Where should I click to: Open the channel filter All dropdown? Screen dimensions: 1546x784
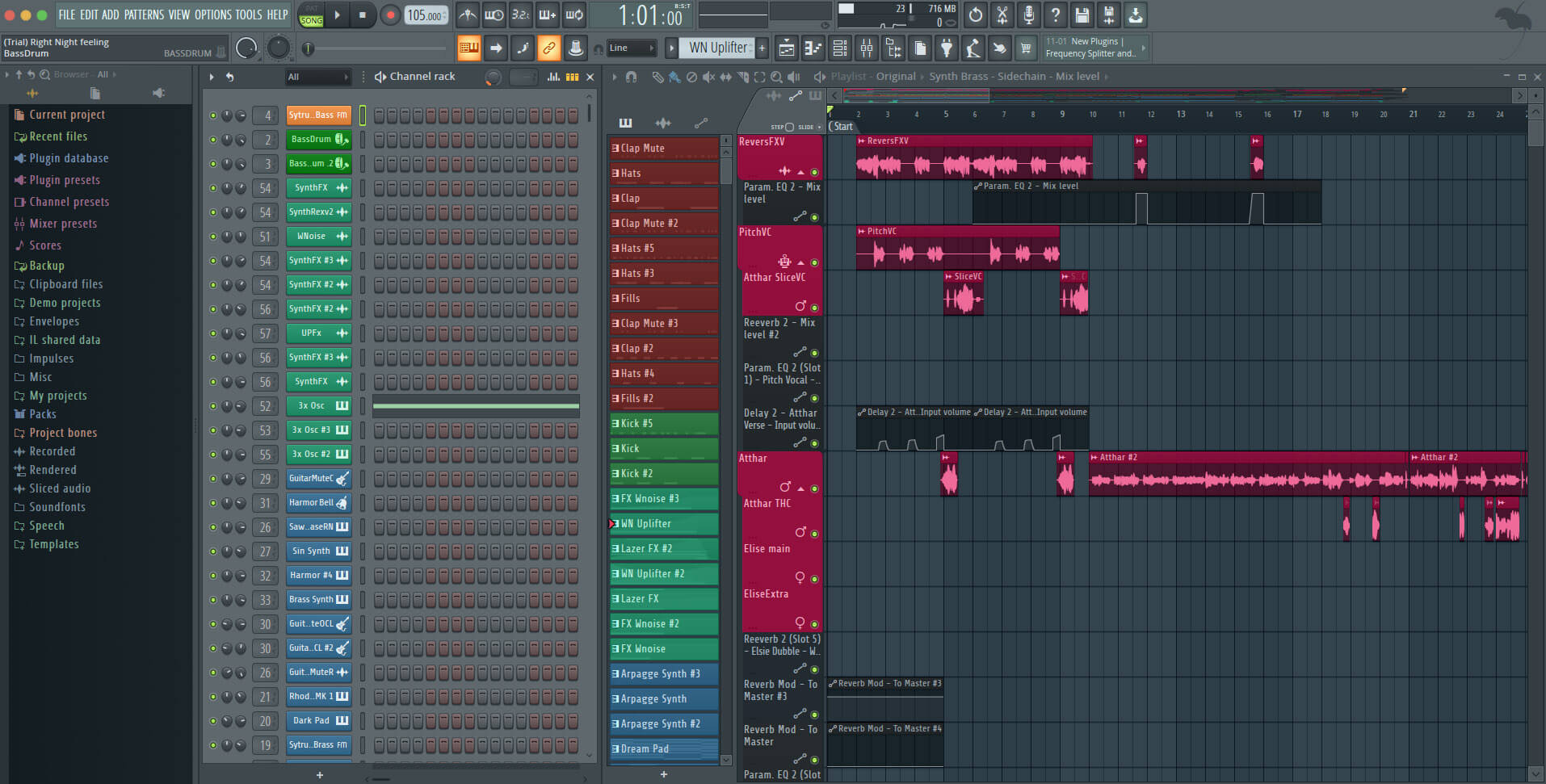click(318, 77)
